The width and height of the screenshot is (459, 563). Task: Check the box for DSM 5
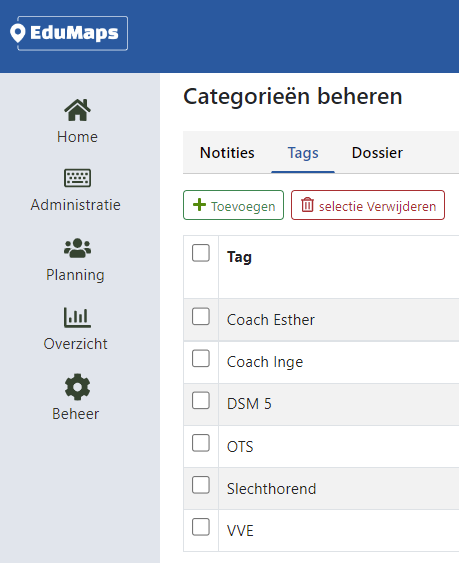[x=201, y=400]
